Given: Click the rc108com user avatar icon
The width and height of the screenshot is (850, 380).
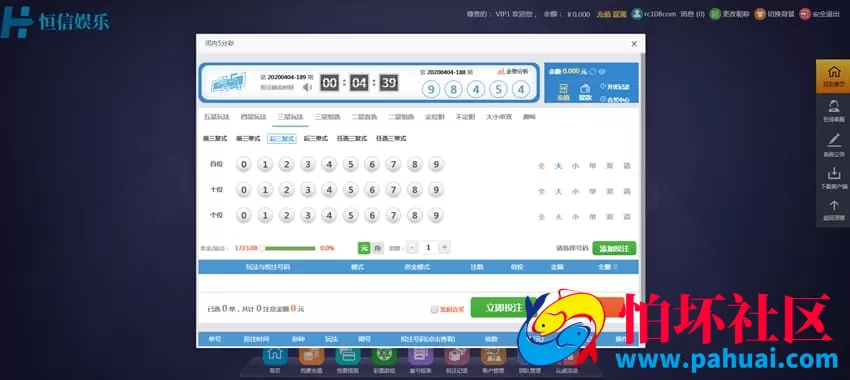Looking at the screenshot, I should (x=636, y=14).
